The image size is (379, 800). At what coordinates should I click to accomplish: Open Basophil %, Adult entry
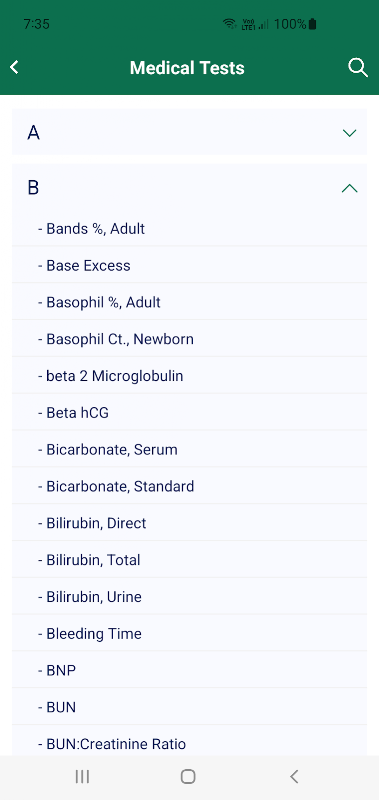tap(189, 302)
